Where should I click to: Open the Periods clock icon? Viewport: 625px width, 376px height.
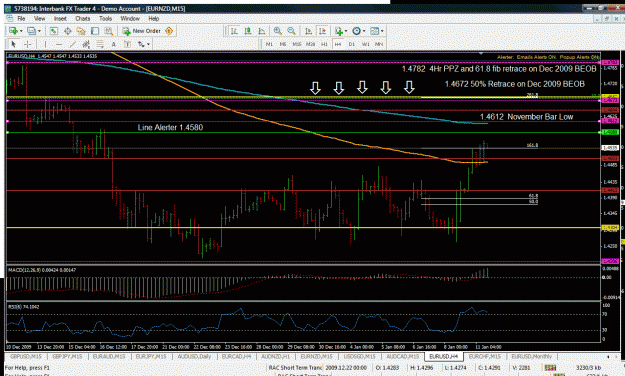click(x=356, y=31)
